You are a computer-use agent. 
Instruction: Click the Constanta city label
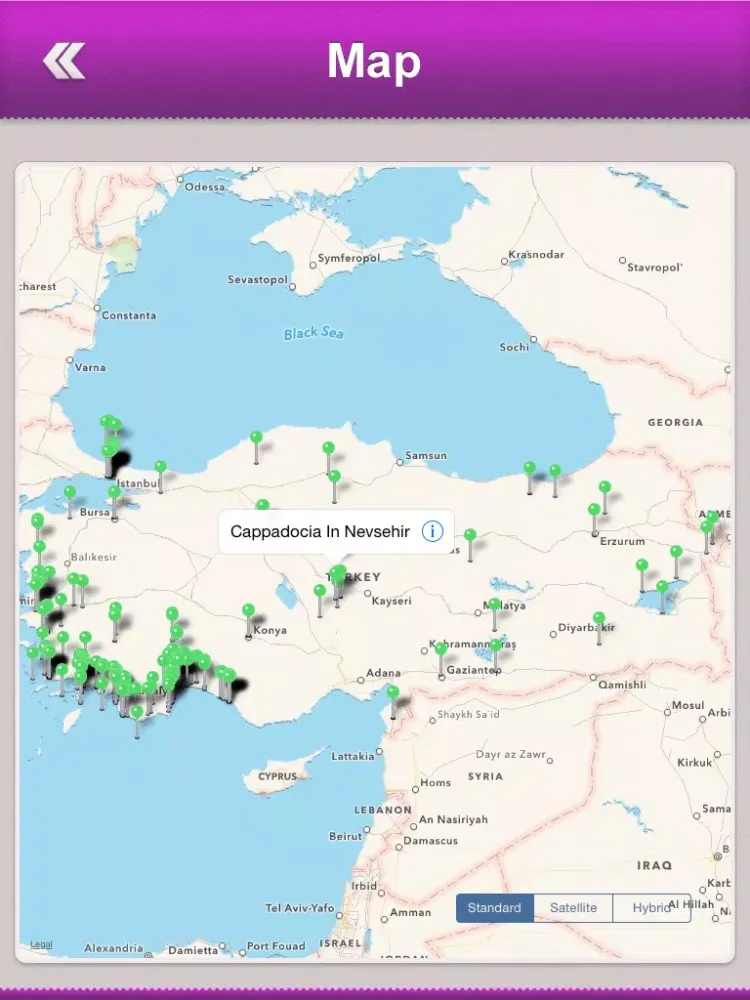pyautogui.click(x=129, y=315)
